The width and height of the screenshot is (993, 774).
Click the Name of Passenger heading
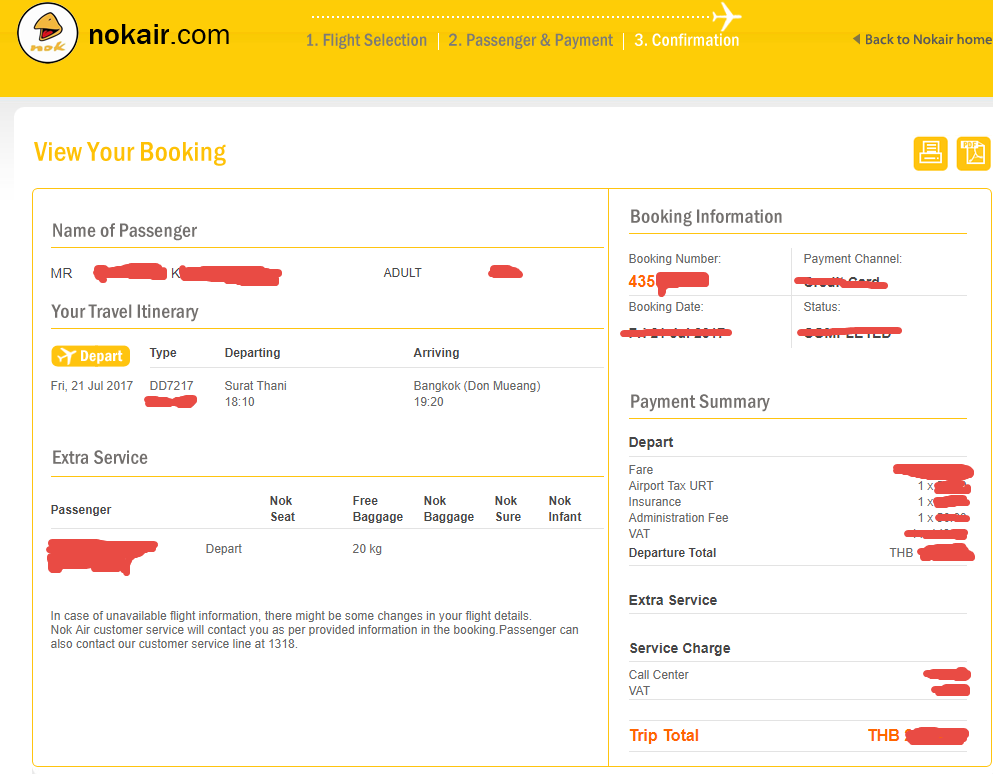[124, 231]
